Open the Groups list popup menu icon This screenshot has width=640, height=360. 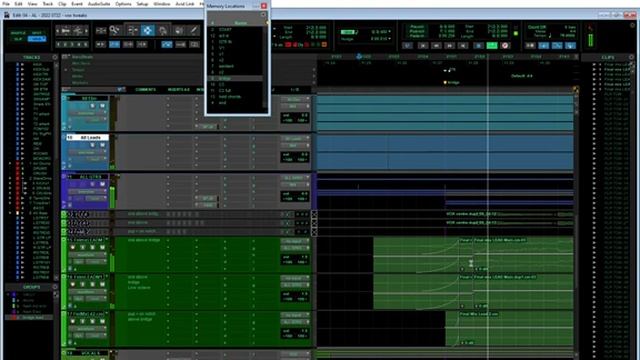pos(55,287)
